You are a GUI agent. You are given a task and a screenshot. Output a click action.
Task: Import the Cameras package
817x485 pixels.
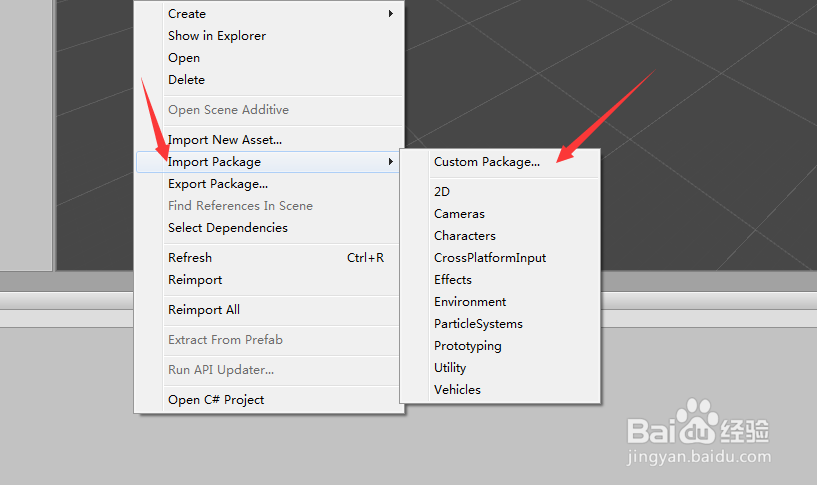(x=500, y=214)
